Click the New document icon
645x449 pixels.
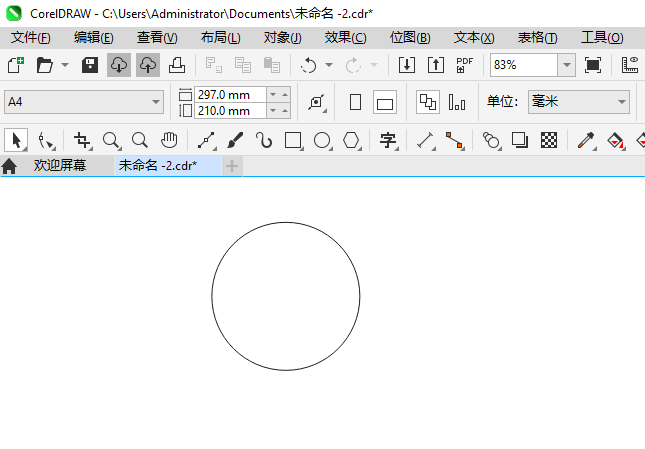[16, 65]
